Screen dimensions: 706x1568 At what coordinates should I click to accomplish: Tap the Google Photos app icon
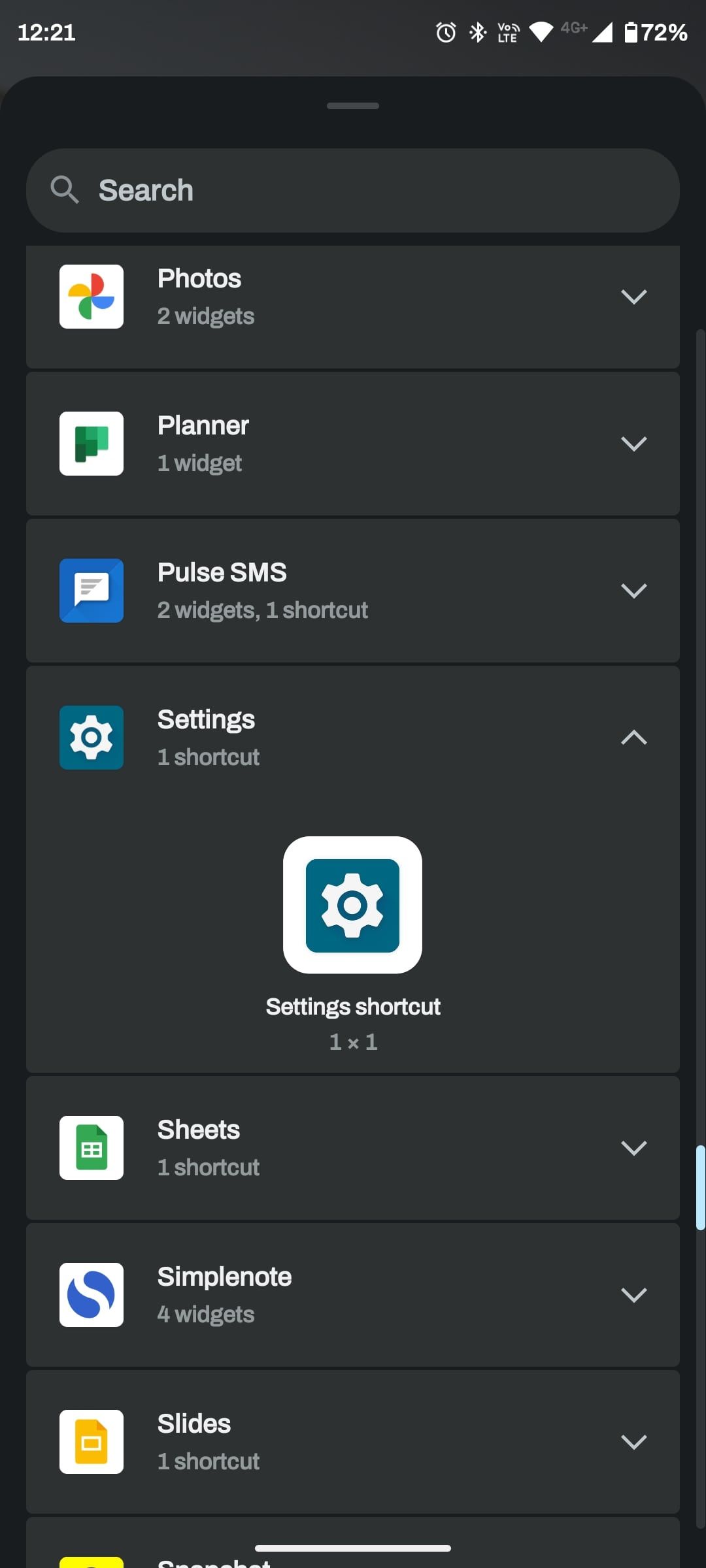pos(92,297)
